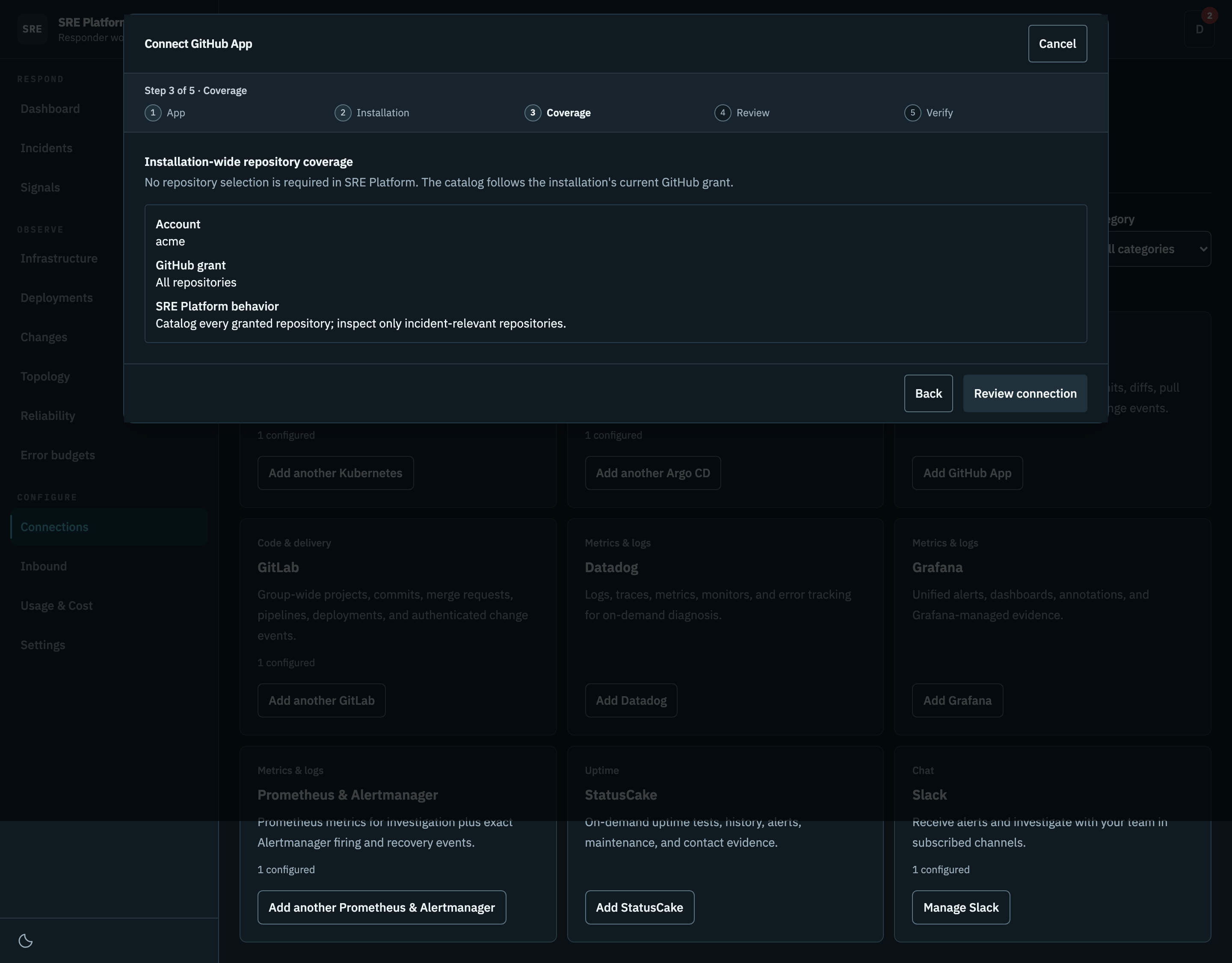Click 'All repositories' grant value
This screenshot has height=963, width=1232.
click(x=196, y=283)
